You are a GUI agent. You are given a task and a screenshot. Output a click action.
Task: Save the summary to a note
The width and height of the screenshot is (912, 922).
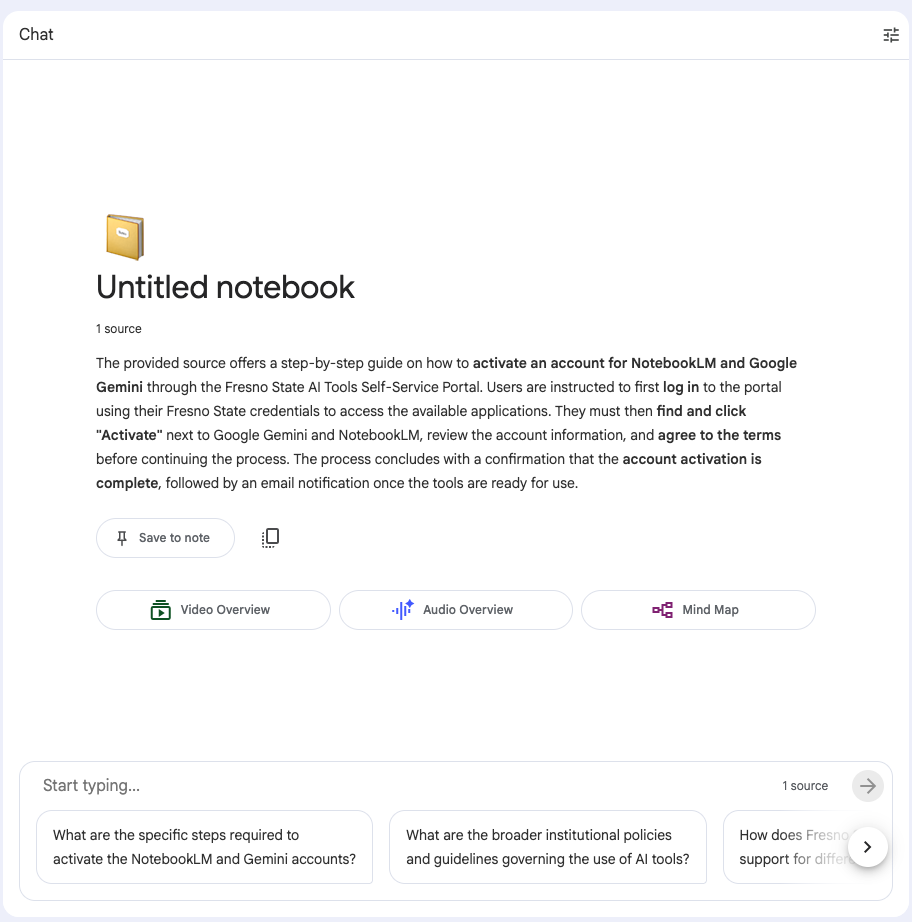pos(165,538)
